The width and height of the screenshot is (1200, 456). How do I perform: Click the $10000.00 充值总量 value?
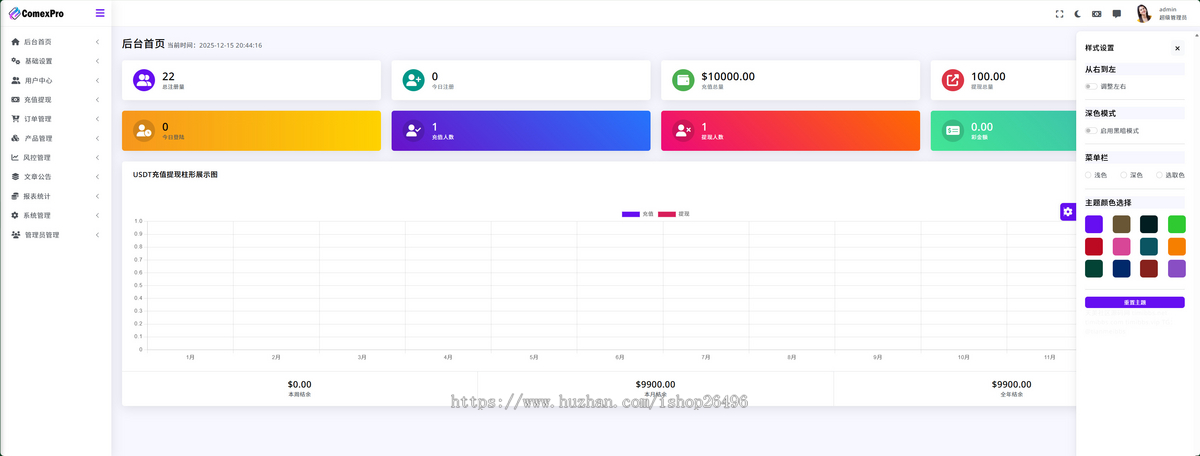728,76
